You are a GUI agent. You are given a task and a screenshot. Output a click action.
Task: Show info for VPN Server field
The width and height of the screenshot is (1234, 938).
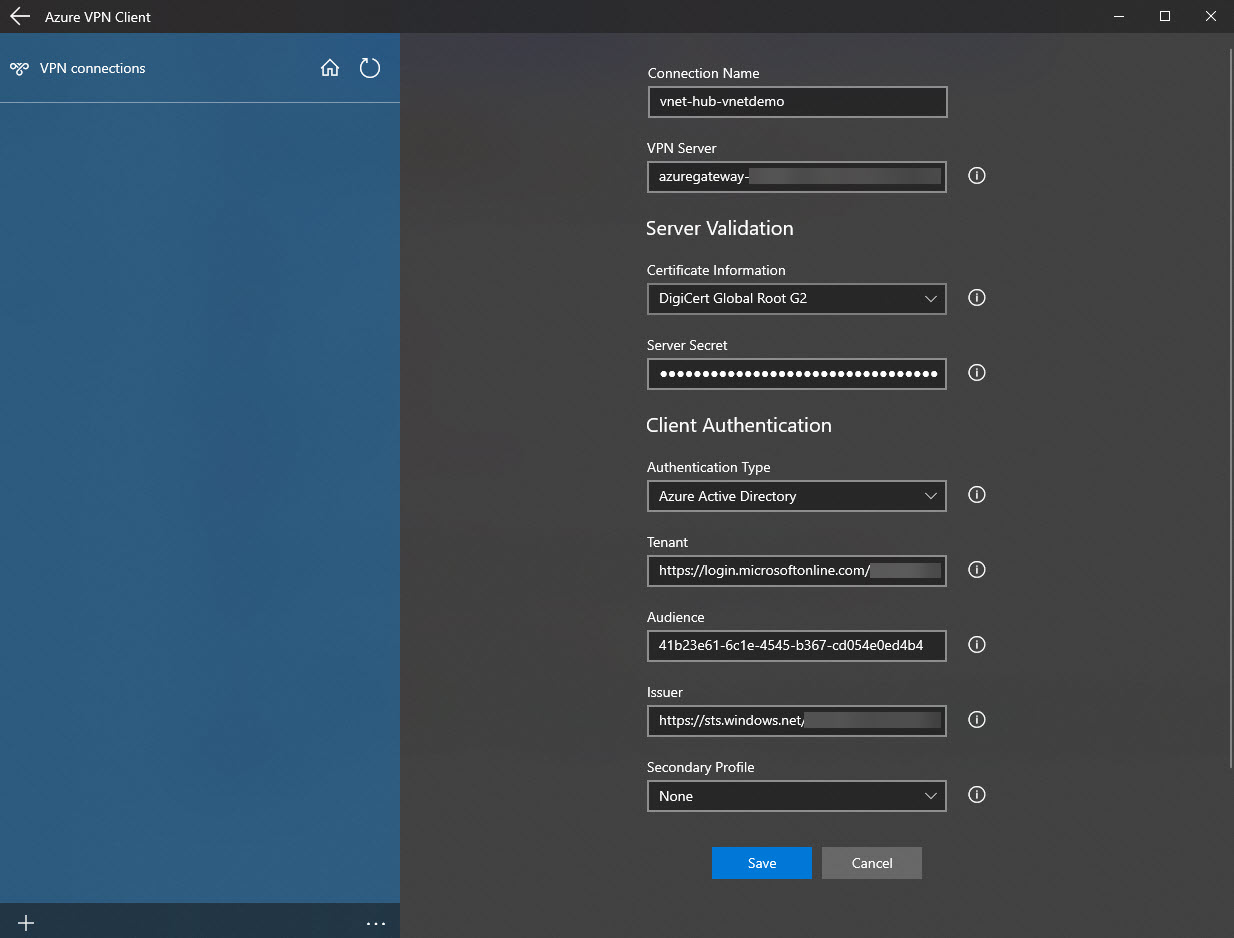click(977, 176)
